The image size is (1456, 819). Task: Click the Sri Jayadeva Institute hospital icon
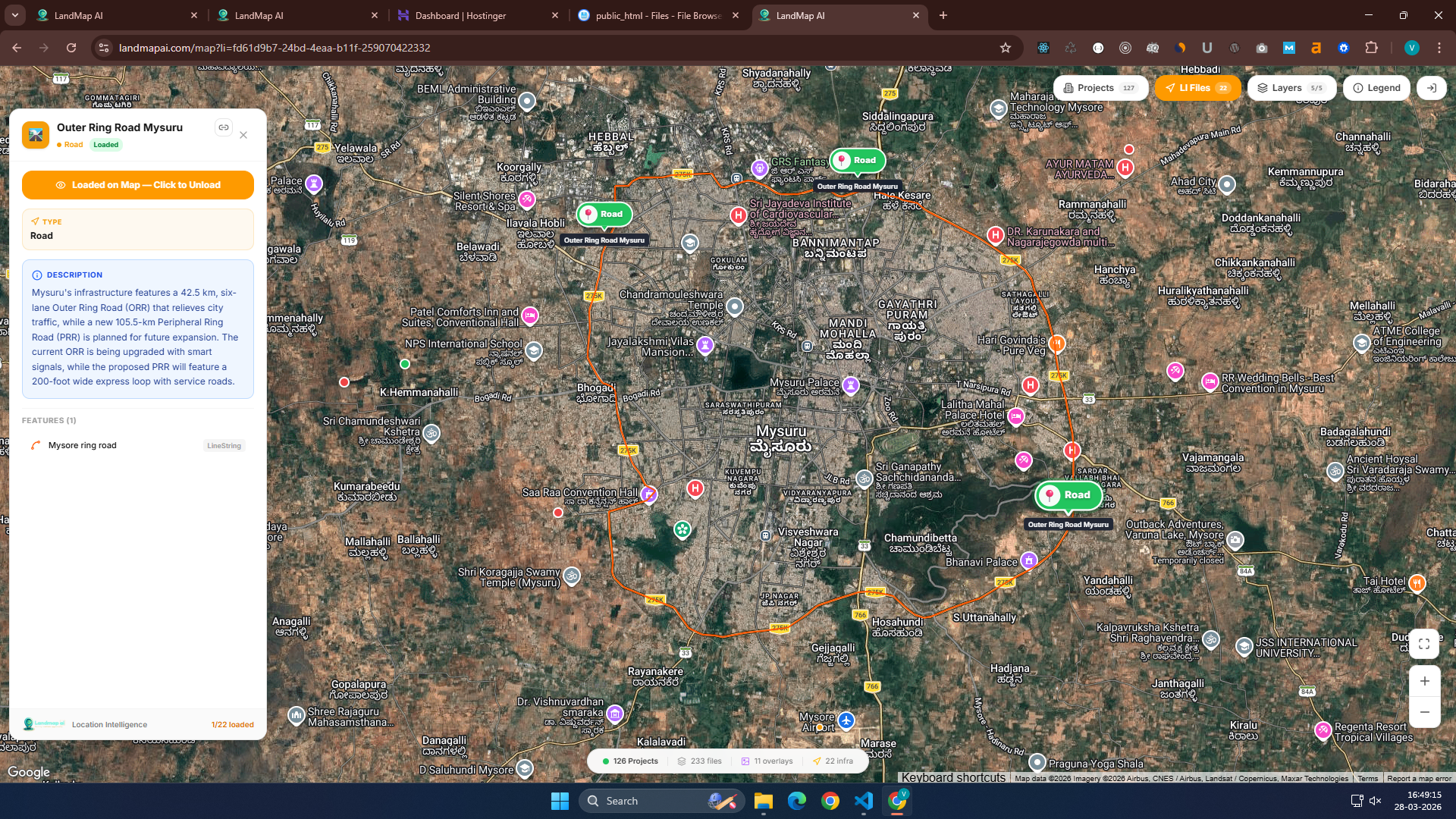(x=738, y=215)
